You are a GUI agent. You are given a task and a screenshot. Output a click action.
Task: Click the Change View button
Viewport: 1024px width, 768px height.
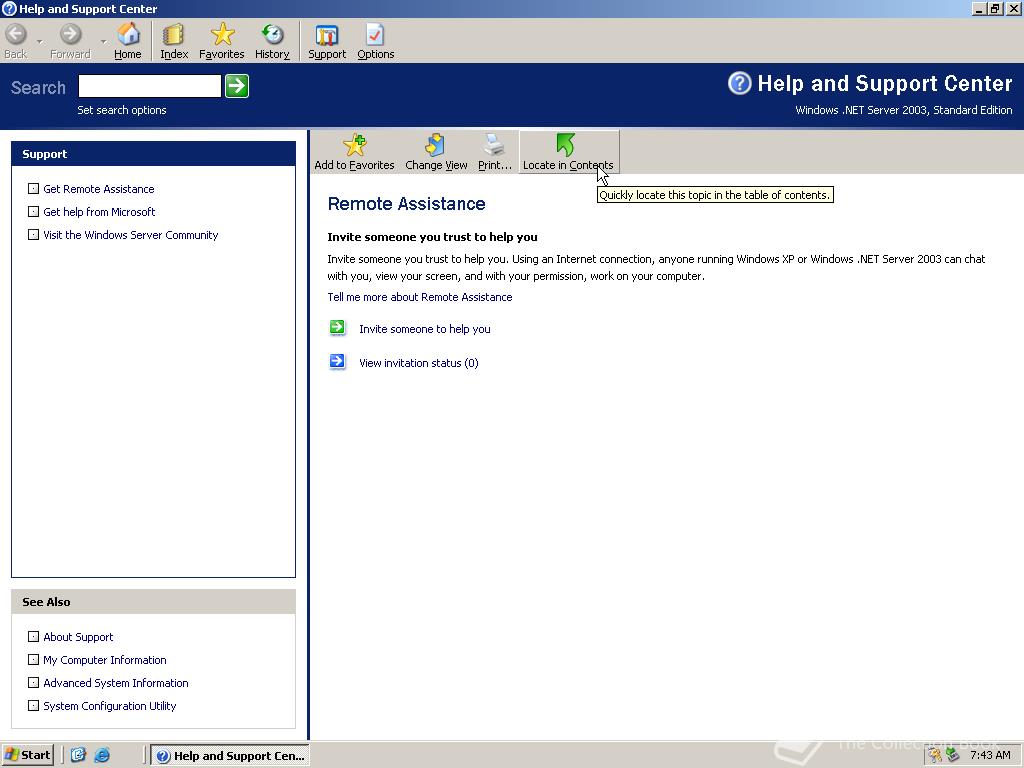tap(436, 152)
